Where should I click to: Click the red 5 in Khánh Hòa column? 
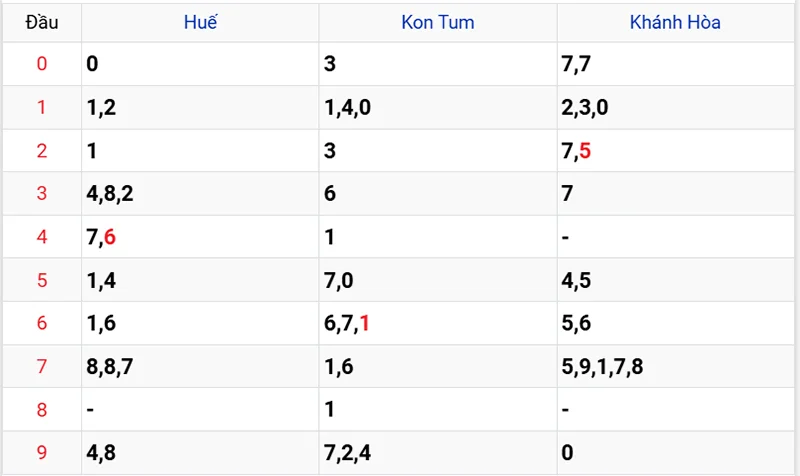585,151
